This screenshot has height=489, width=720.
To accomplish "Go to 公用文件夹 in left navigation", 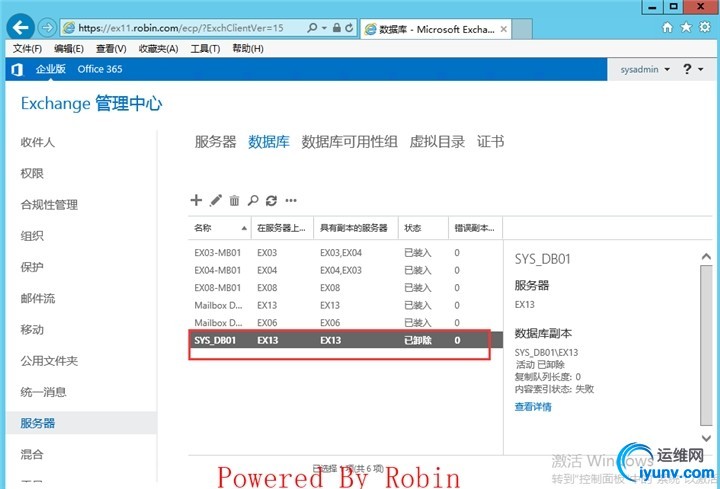I will coord(49,361).
